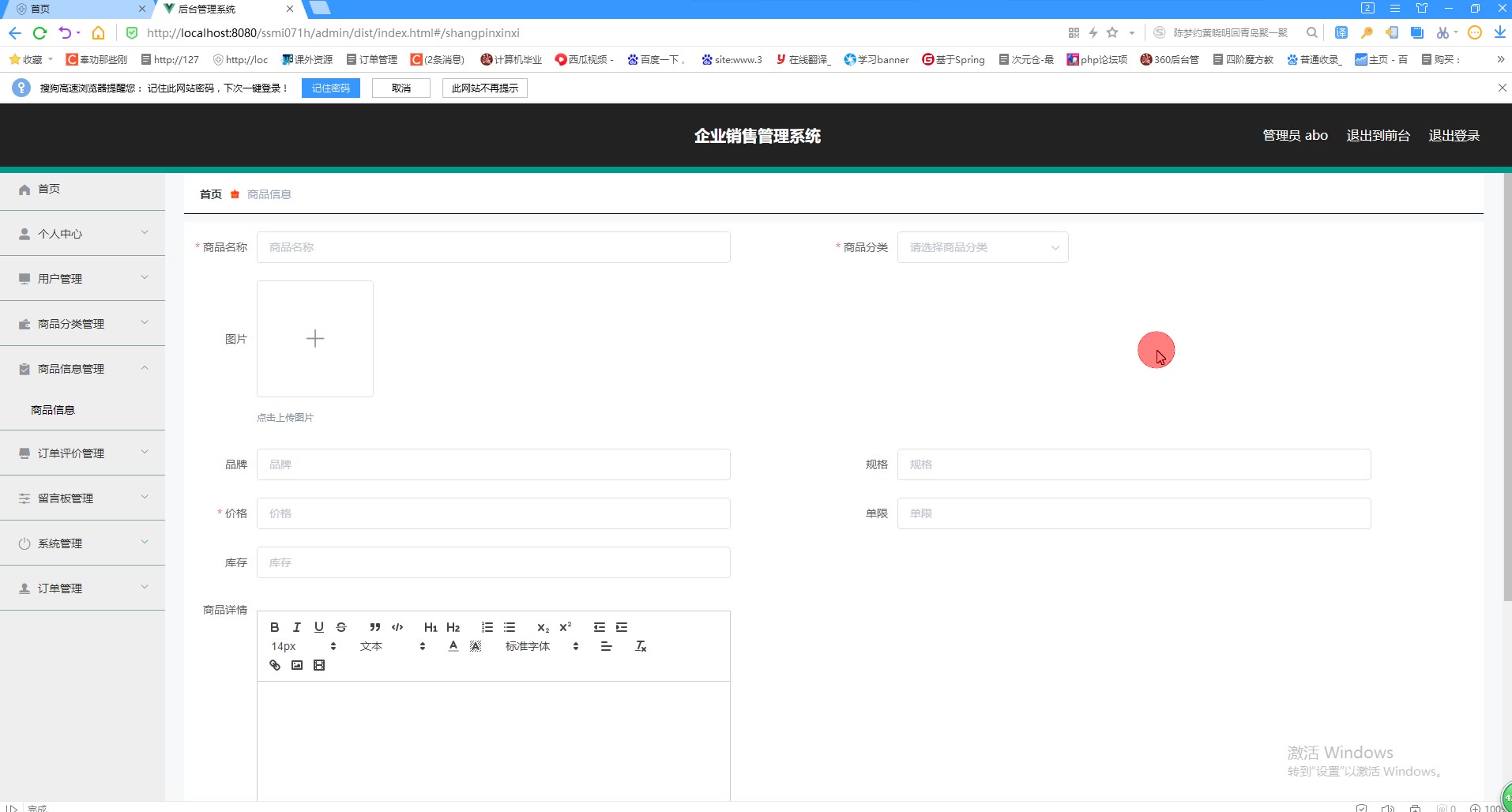
Task: Click 退出登录 to log out
Action: (1454, 135)
